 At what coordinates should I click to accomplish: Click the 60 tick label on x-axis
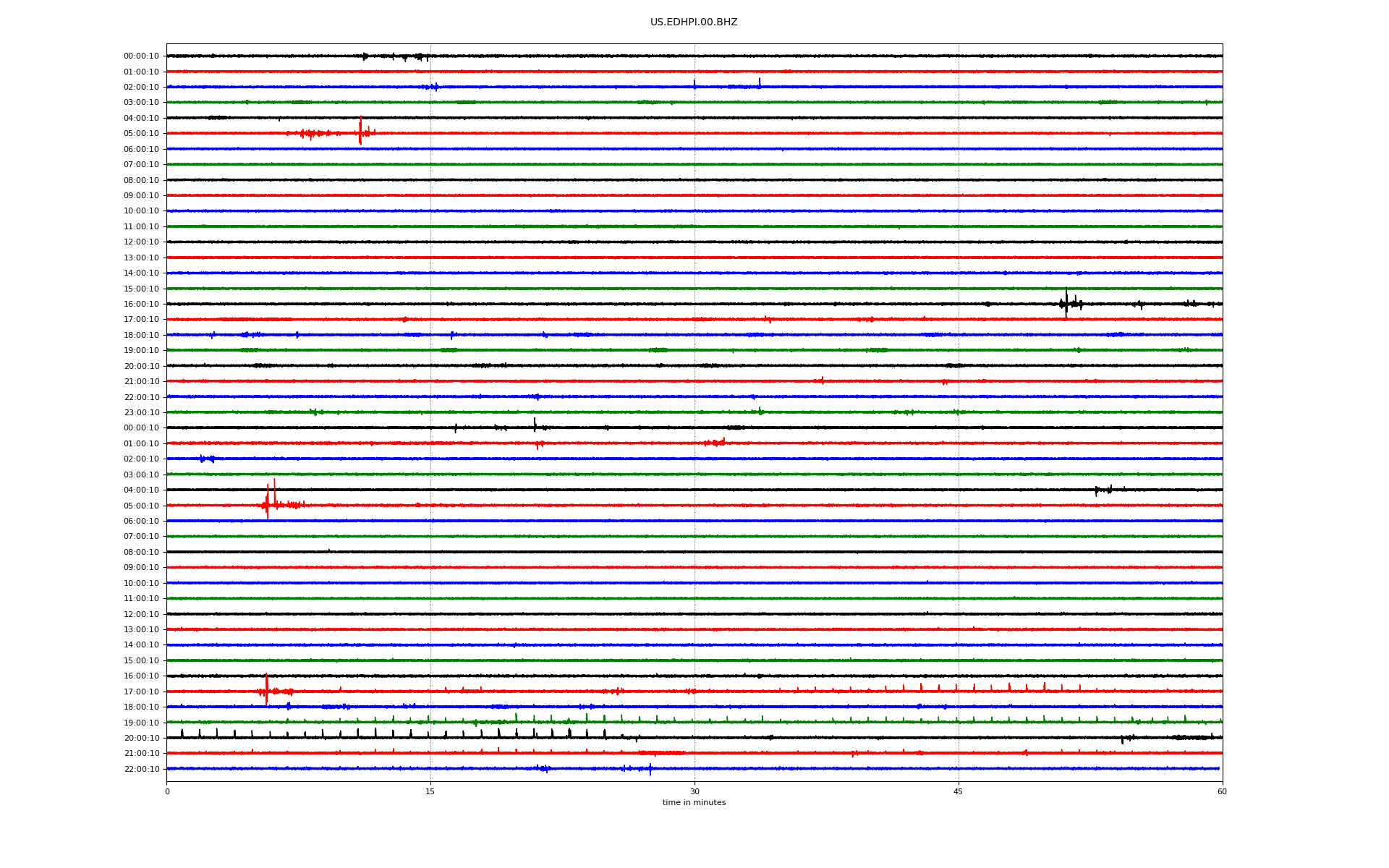(1221, 791)
